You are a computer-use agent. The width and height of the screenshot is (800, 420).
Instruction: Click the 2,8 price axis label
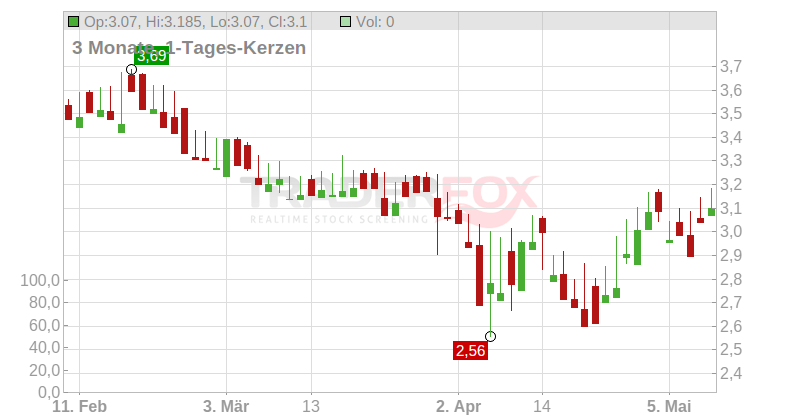[x=731, y=279]
